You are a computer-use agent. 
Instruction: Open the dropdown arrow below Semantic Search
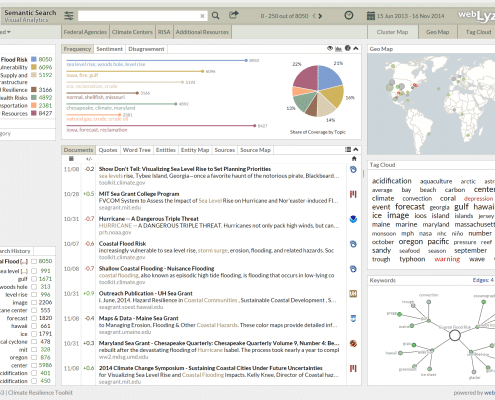tap(9, 32)
